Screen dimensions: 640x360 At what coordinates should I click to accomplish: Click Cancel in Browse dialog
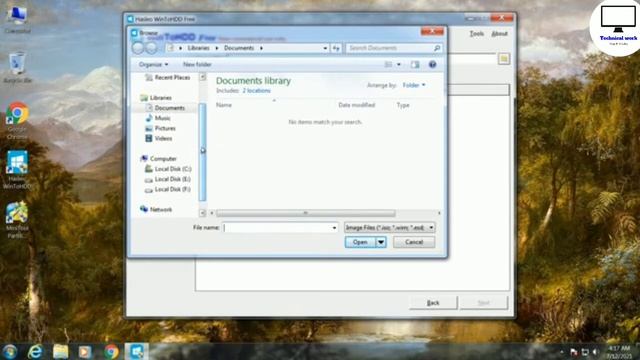[x=414, y=242]
